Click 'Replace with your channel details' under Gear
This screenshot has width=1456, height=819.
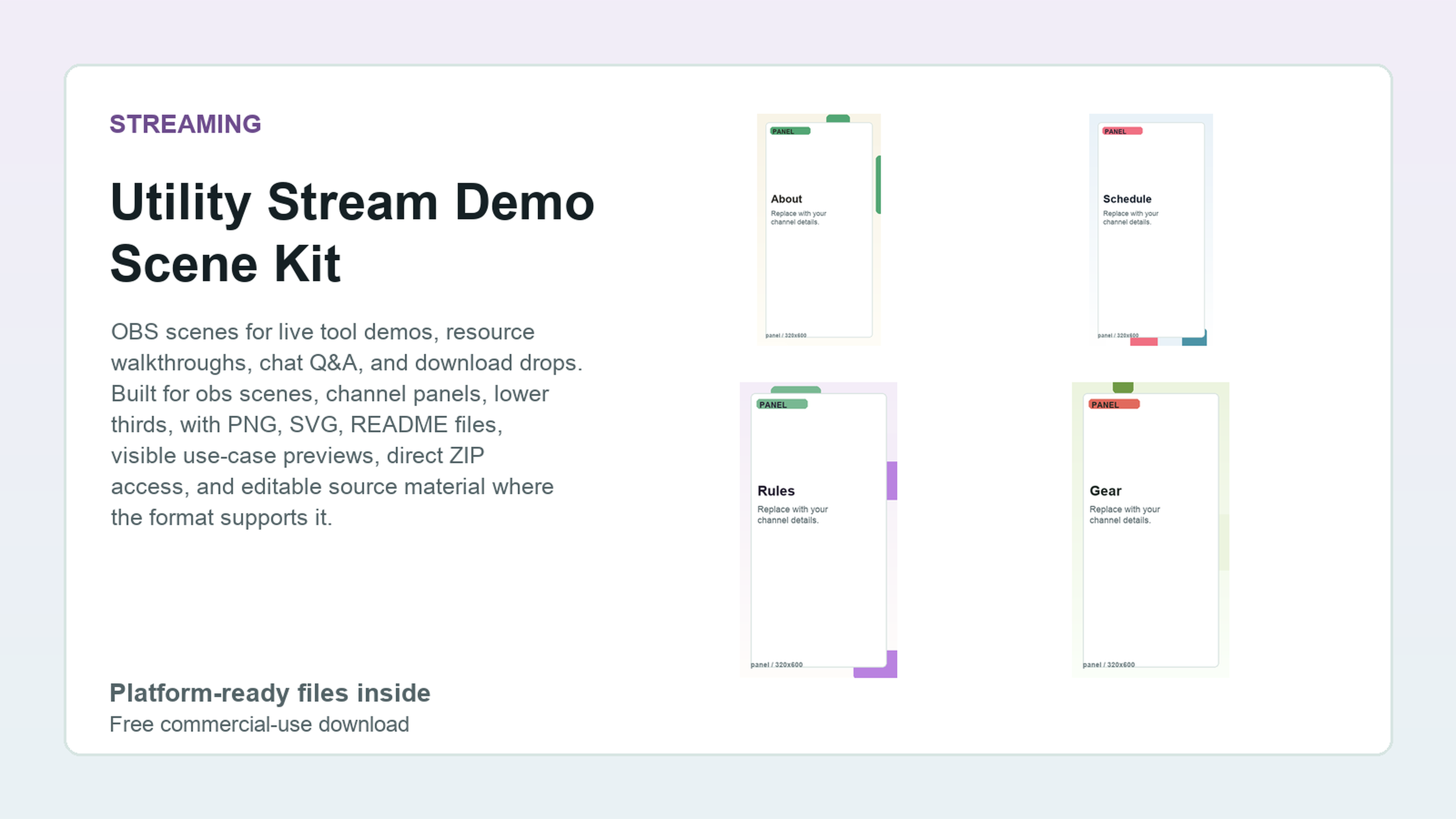pos(1125,514)
